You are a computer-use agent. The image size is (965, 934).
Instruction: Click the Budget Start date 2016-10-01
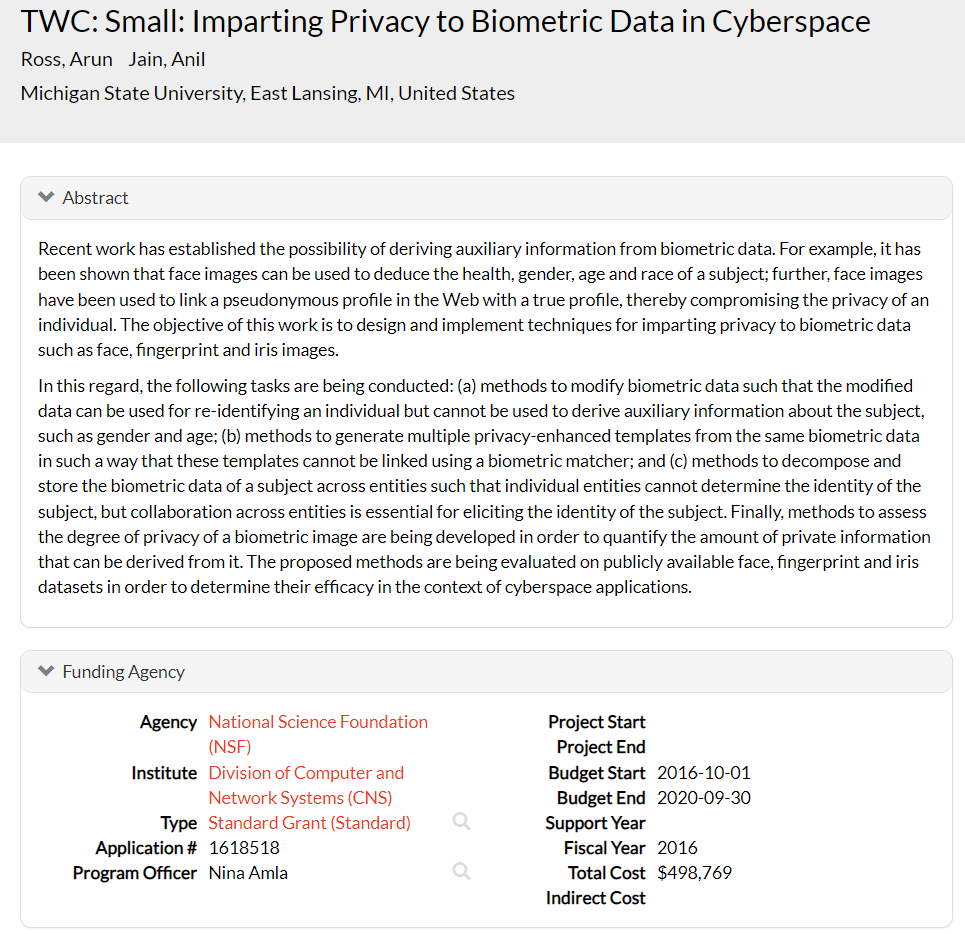pyautogui.click(x=703, y=773)
